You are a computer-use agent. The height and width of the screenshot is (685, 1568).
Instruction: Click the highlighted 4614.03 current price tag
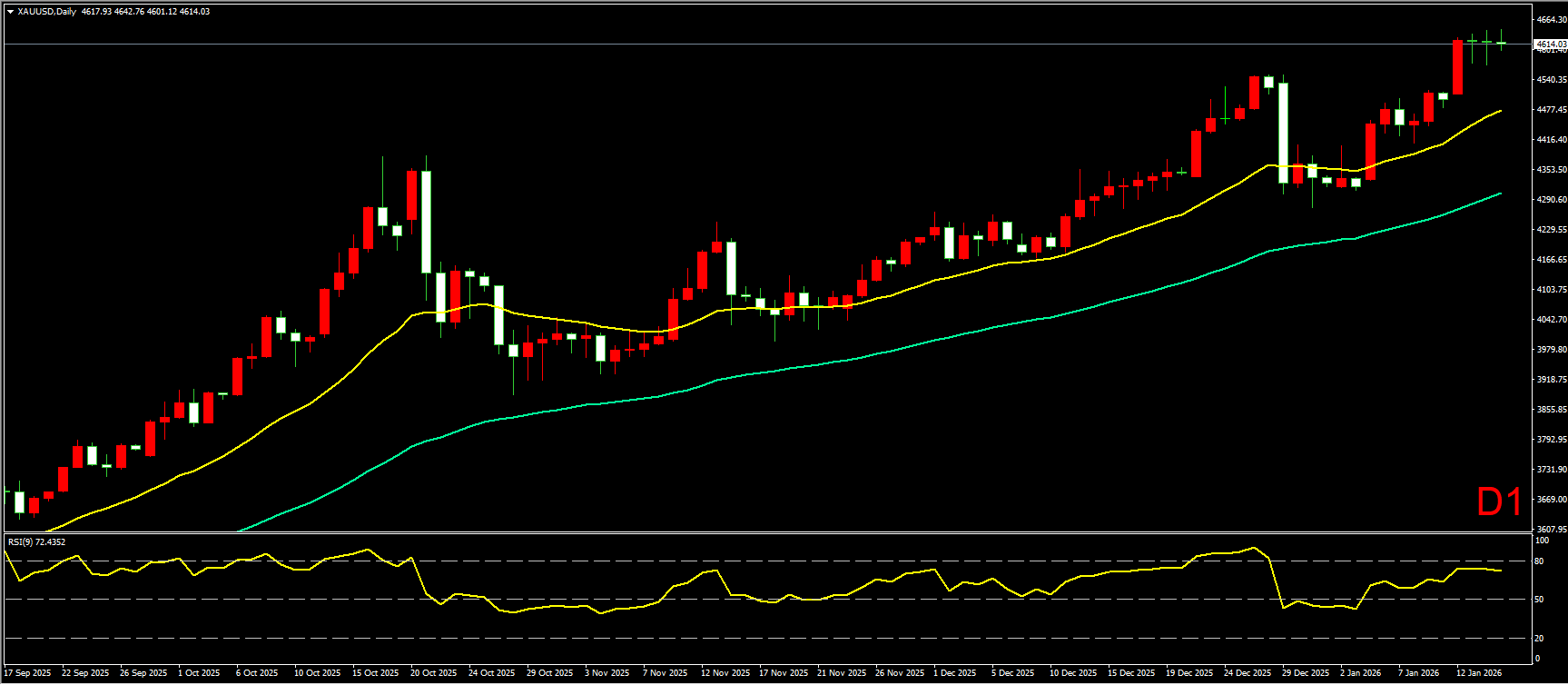coord(1548,44)
